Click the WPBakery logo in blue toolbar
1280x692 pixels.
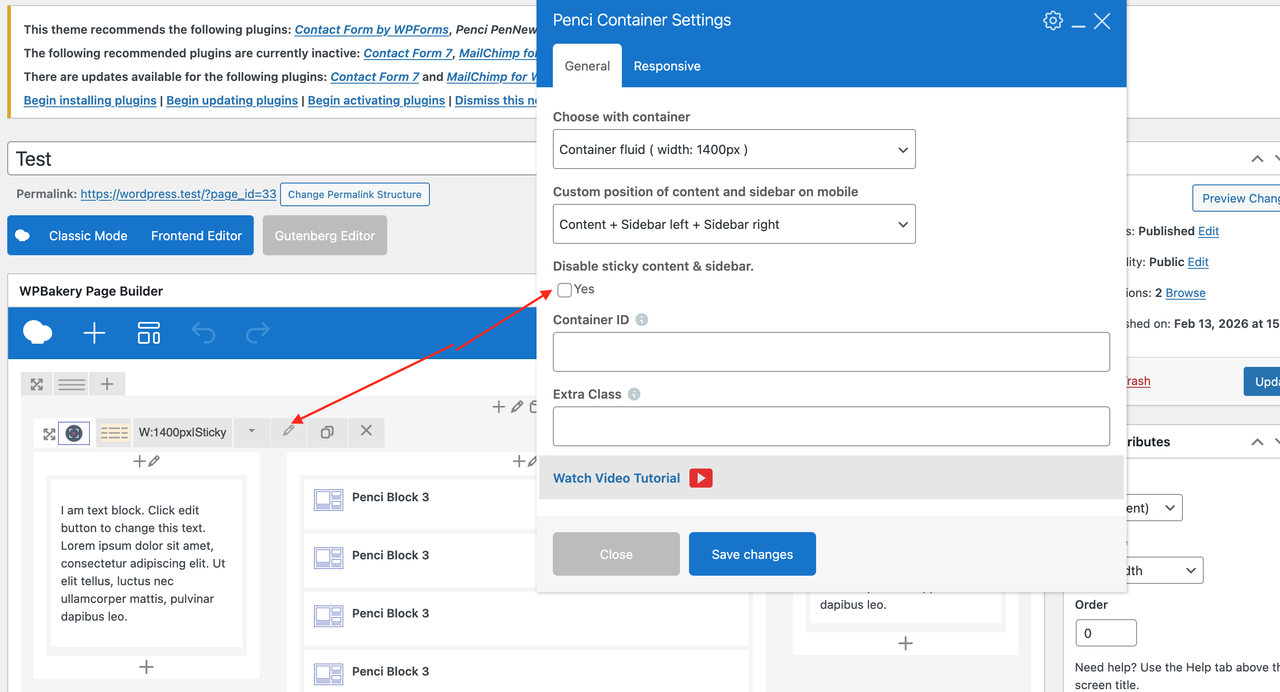point(38,333)
